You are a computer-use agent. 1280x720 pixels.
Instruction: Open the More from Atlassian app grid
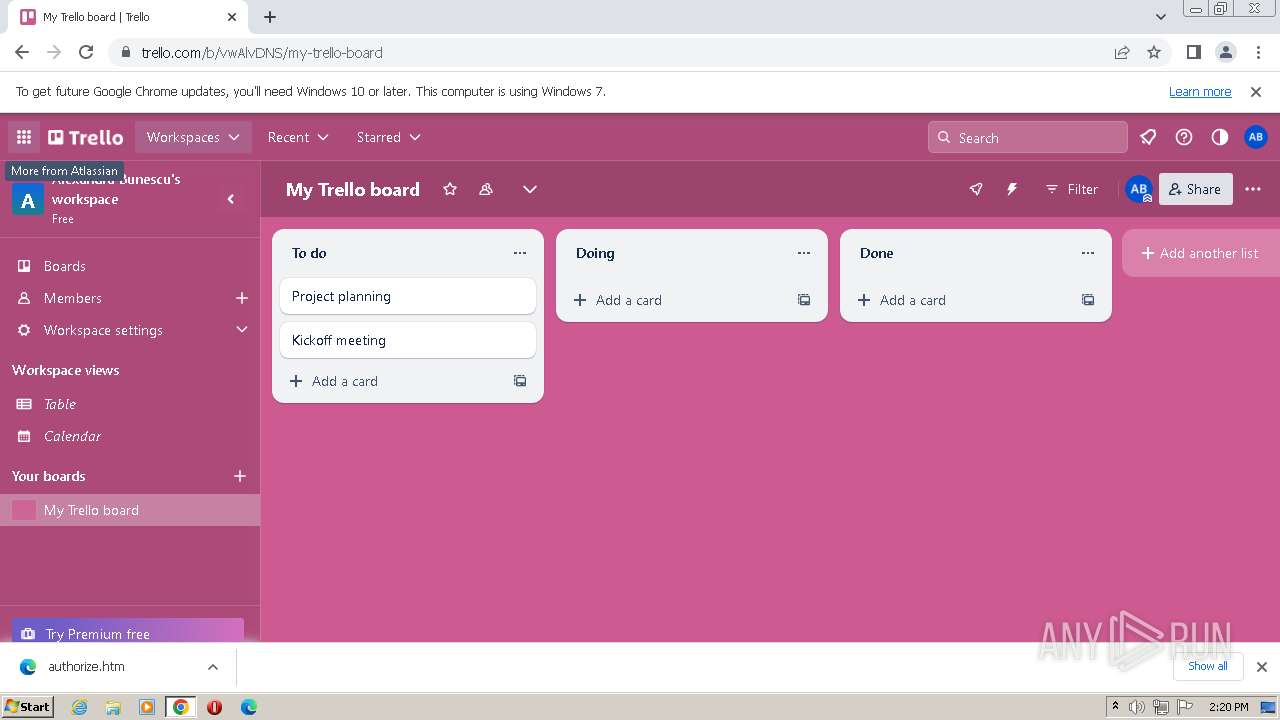24,137
